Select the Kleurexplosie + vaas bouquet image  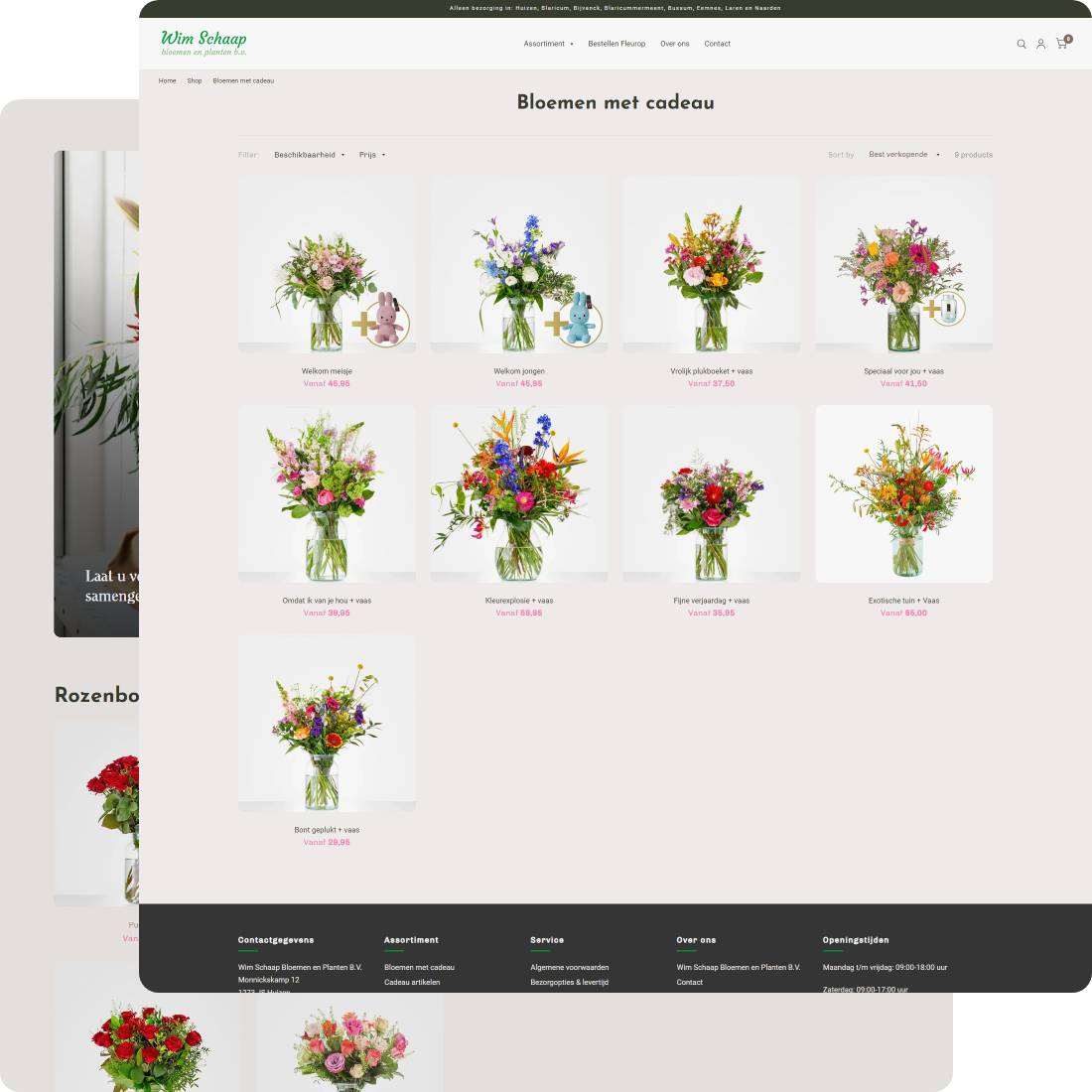(x=519, y=493)
